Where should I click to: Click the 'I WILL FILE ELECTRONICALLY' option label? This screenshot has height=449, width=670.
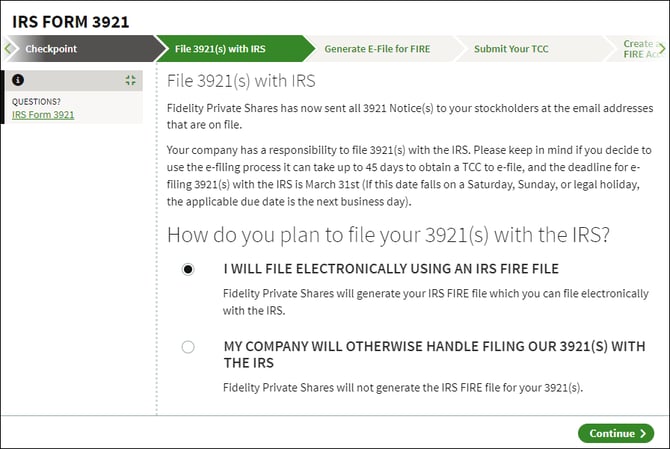click(x=391, y=269)
